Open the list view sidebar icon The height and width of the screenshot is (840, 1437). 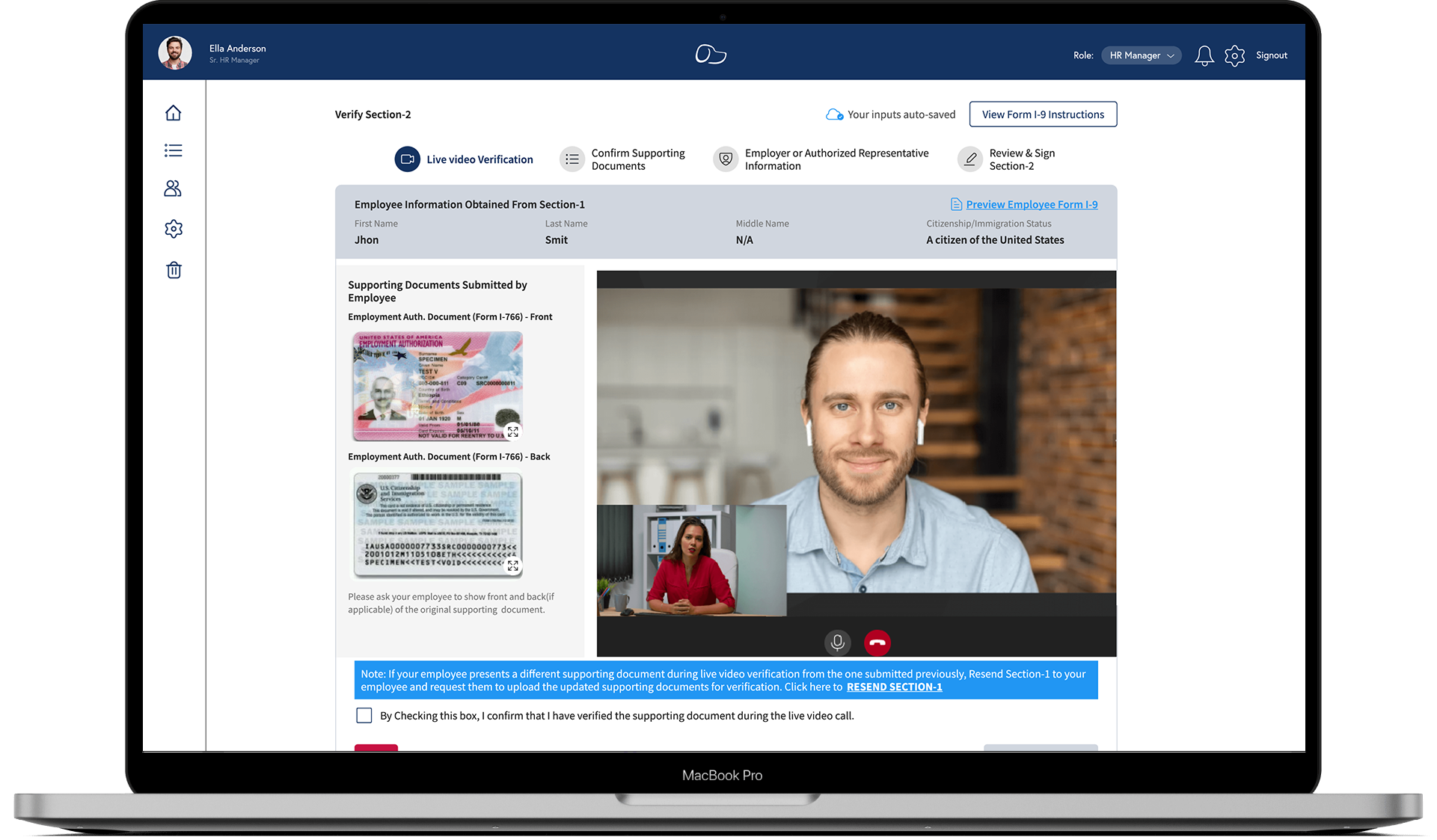pos(173,150)
